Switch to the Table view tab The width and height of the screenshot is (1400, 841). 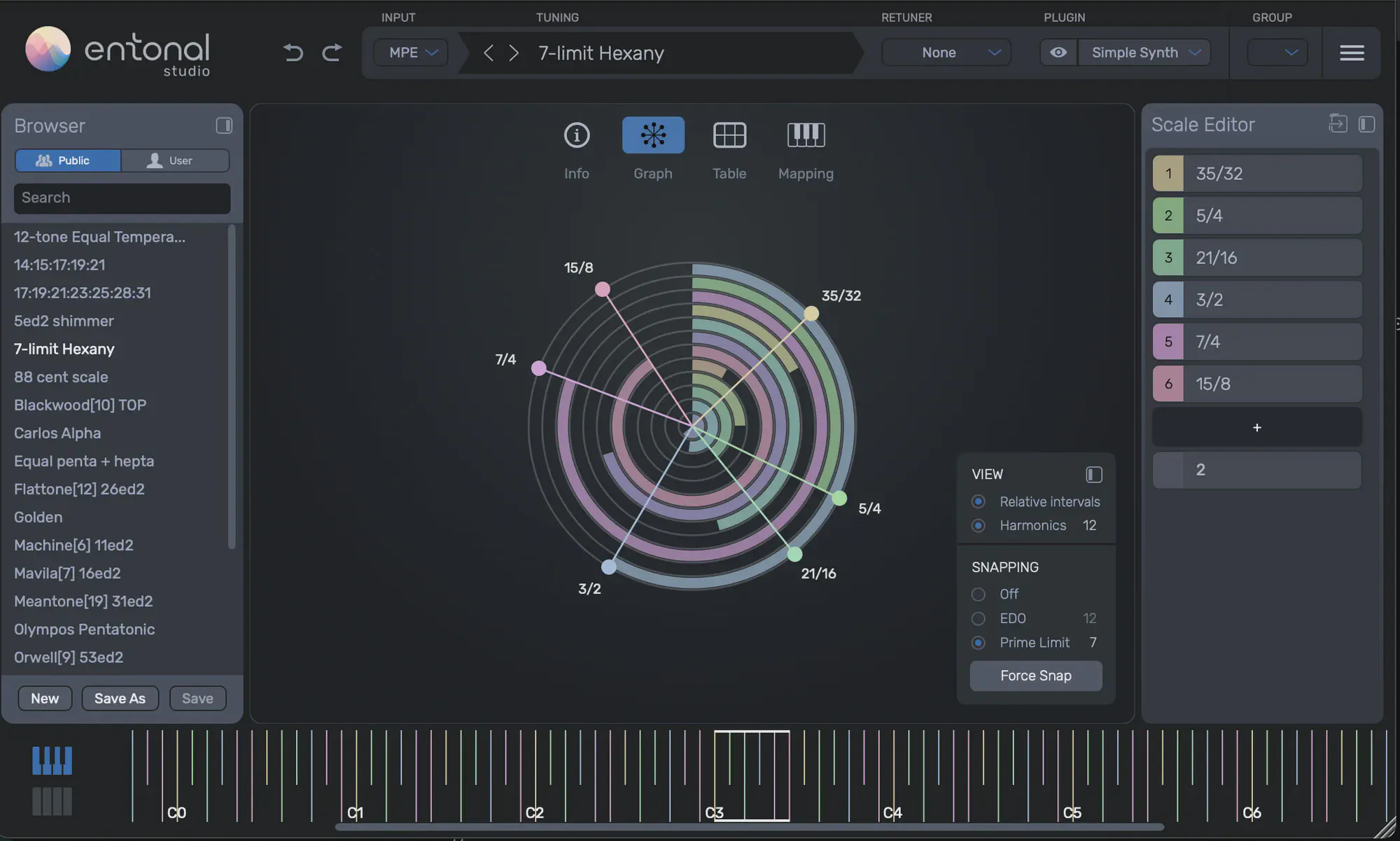[729, 148]
